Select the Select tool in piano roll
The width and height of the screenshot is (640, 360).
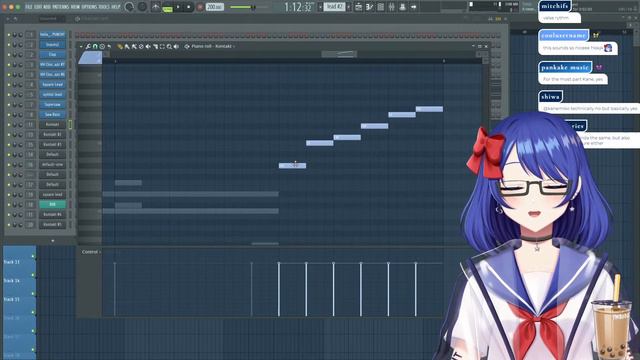(162, 47)
